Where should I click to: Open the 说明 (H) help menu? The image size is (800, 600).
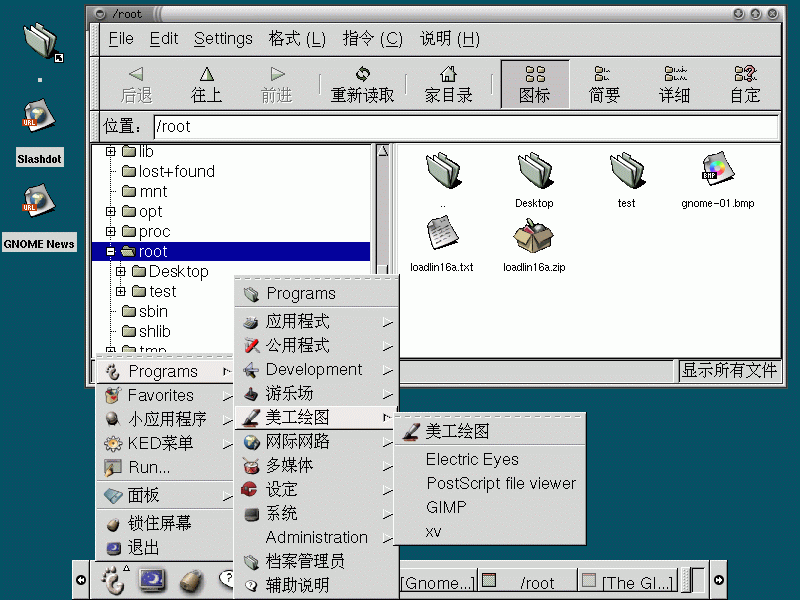[449, 39]
